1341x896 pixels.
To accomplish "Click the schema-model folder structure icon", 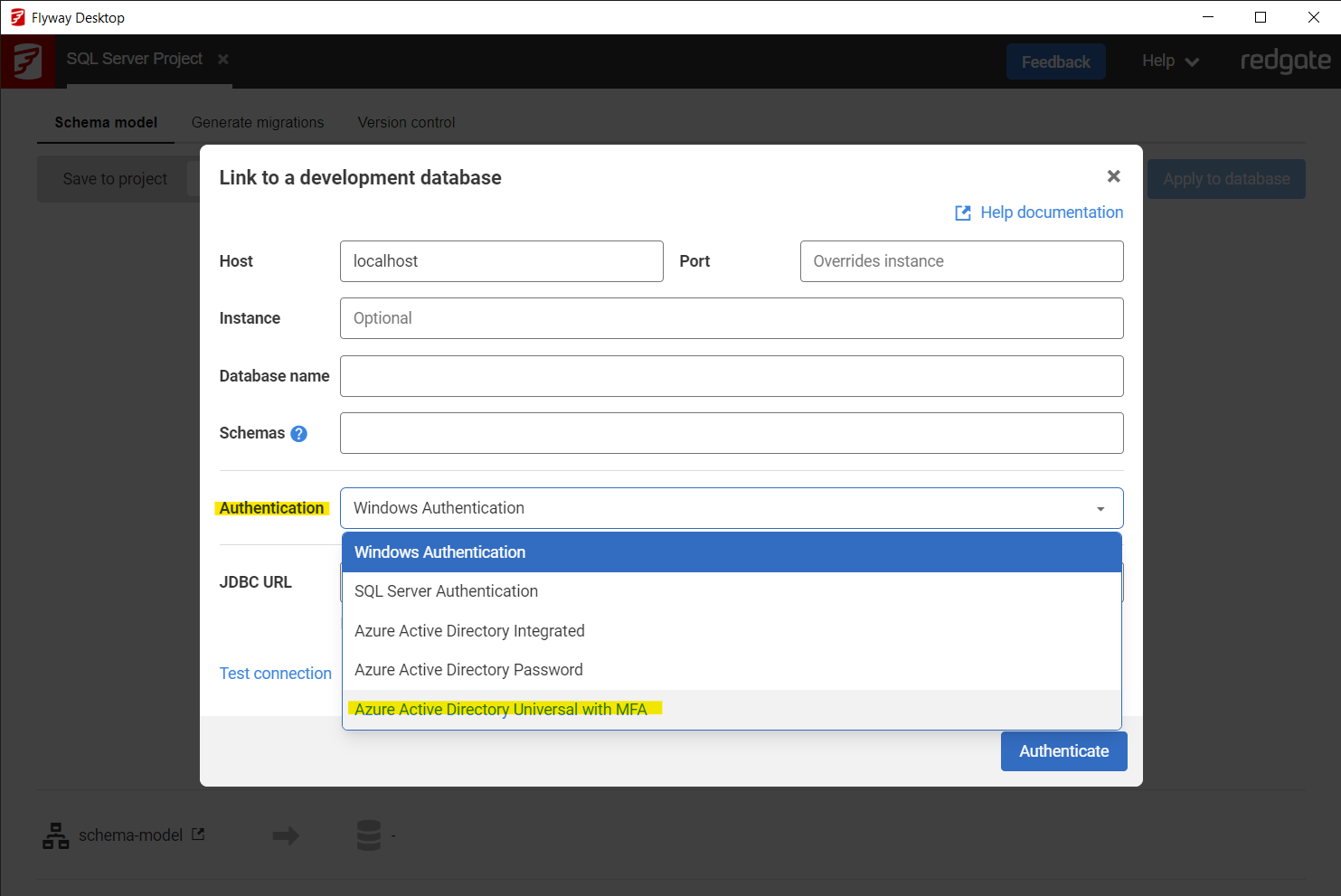I will (56, 835).
